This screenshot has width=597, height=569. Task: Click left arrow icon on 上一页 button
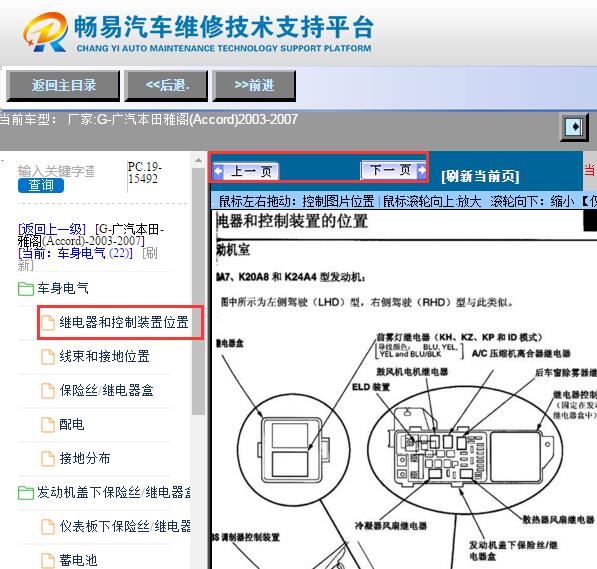coord(218,171)
